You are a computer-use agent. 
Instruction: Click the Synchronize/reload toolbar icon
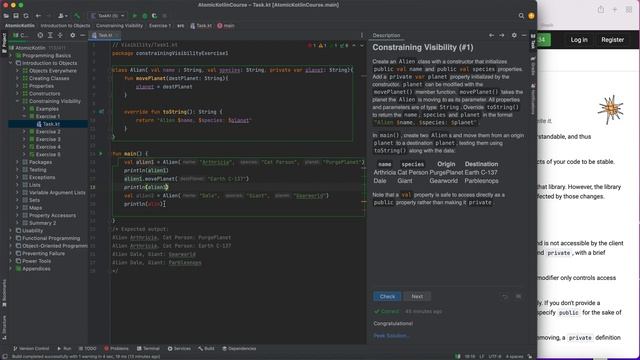pos(26,16)
